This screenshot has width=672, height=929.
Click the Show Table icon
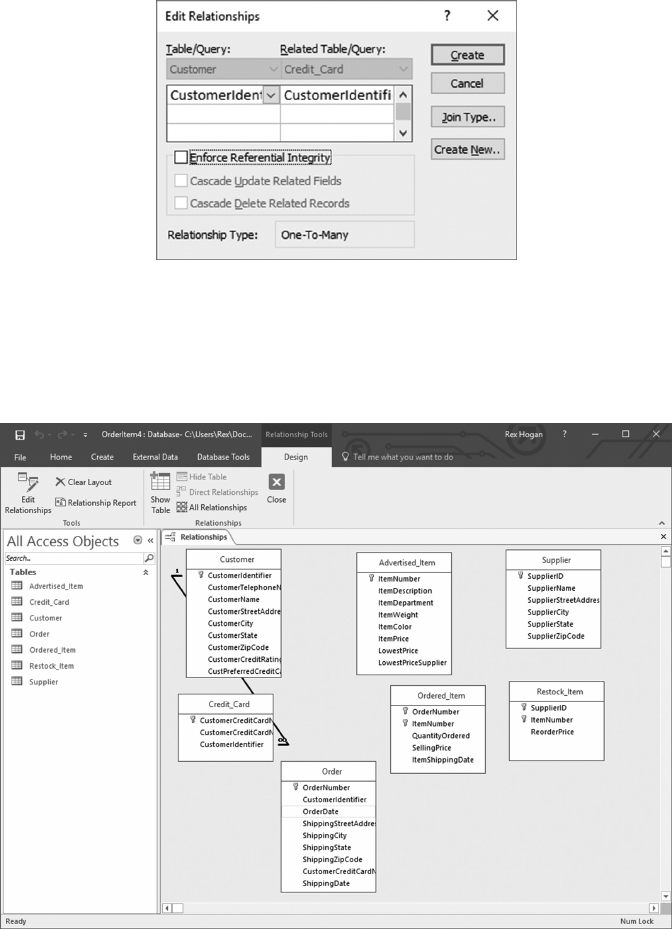point(160,482)
